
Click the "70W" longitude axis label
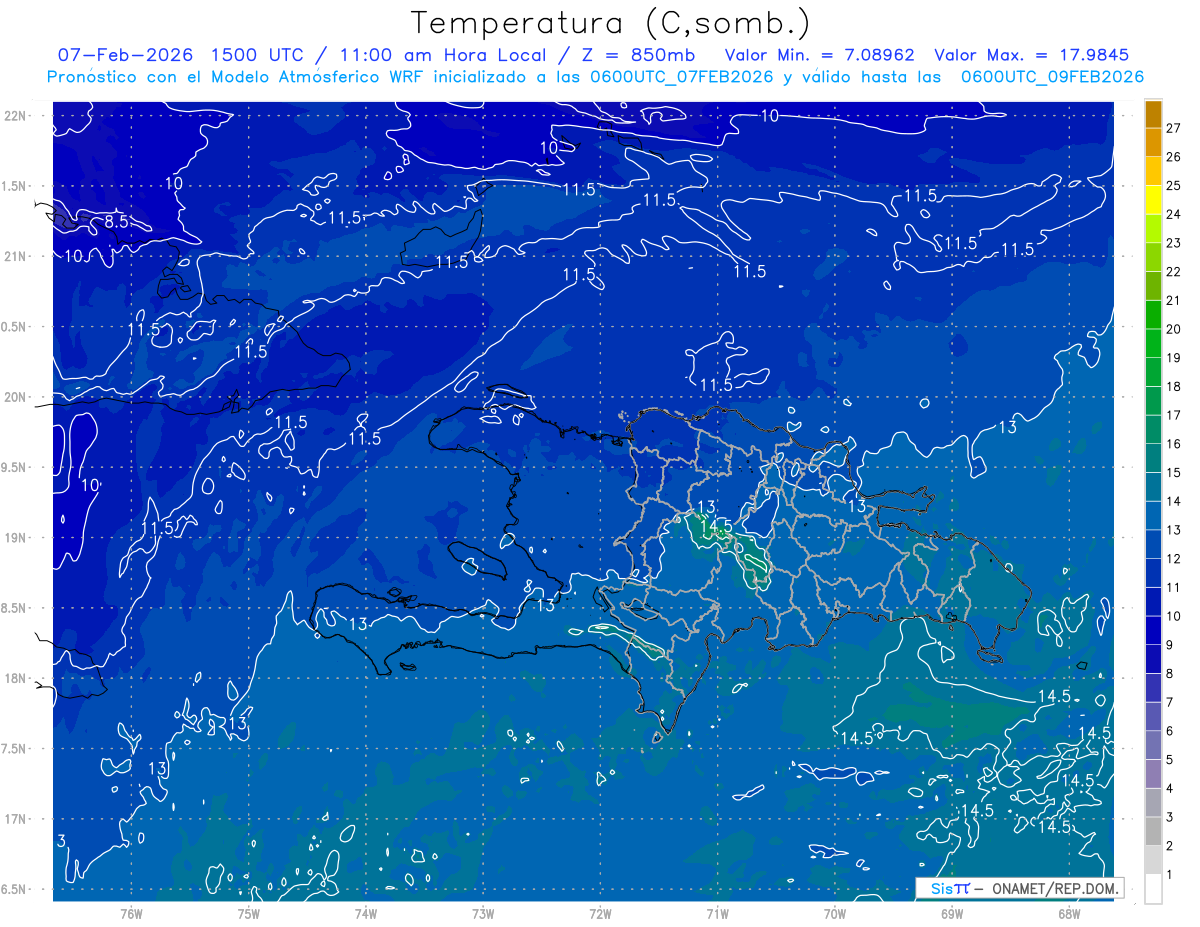[835, 913]
